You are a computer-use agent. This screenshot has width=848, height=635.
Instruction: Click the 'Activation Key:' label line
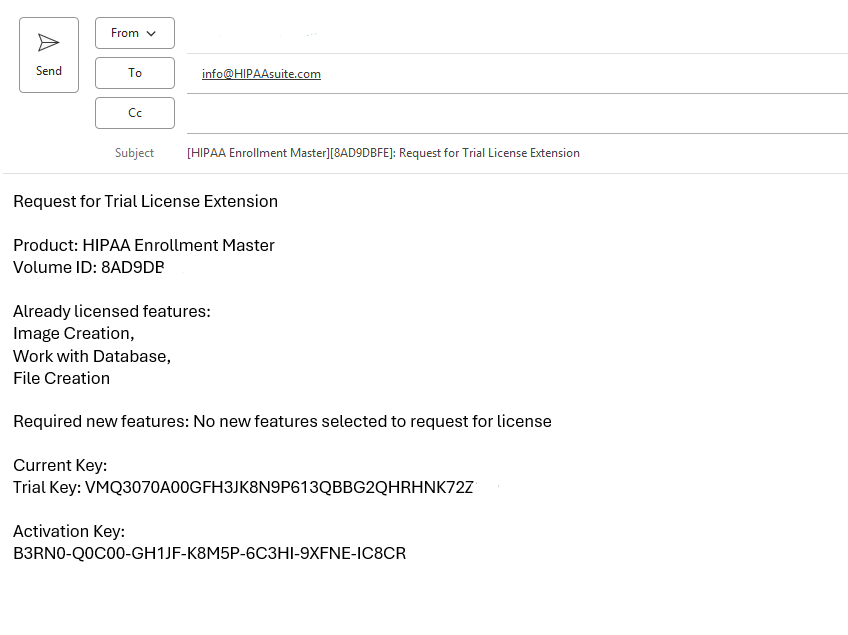[69, 531]
